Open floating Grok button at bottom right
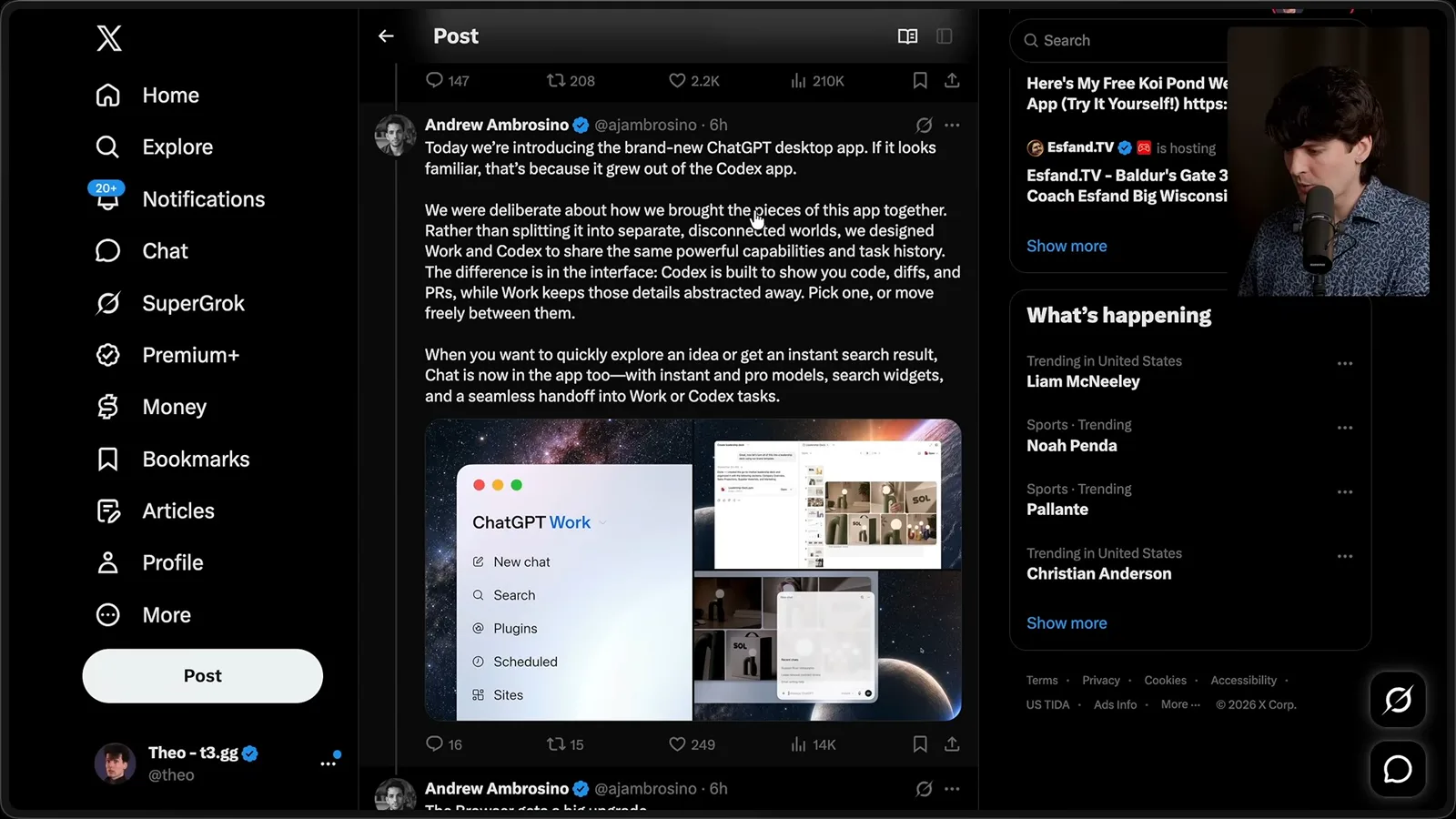 click(1398, 700)
